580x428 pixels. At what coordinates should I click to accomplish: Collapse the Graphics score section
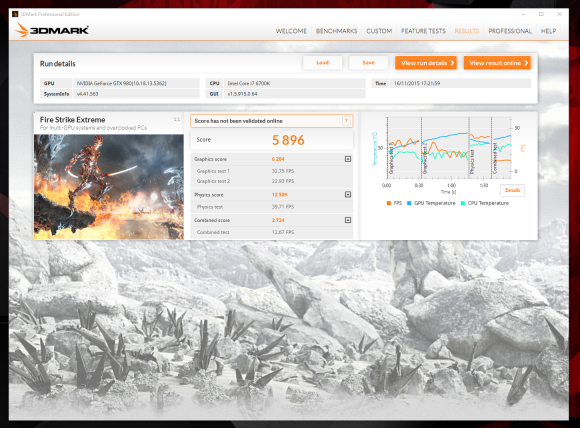(x=348, y=159)
